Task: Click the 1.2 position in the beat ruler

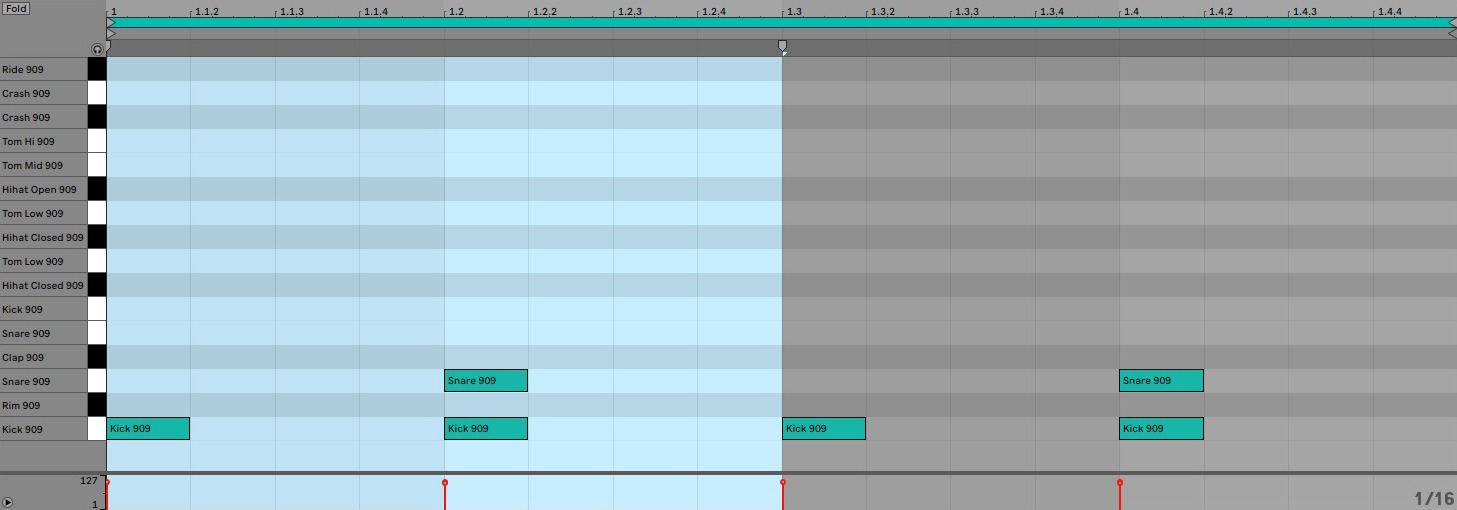Action: click(455, 12)
